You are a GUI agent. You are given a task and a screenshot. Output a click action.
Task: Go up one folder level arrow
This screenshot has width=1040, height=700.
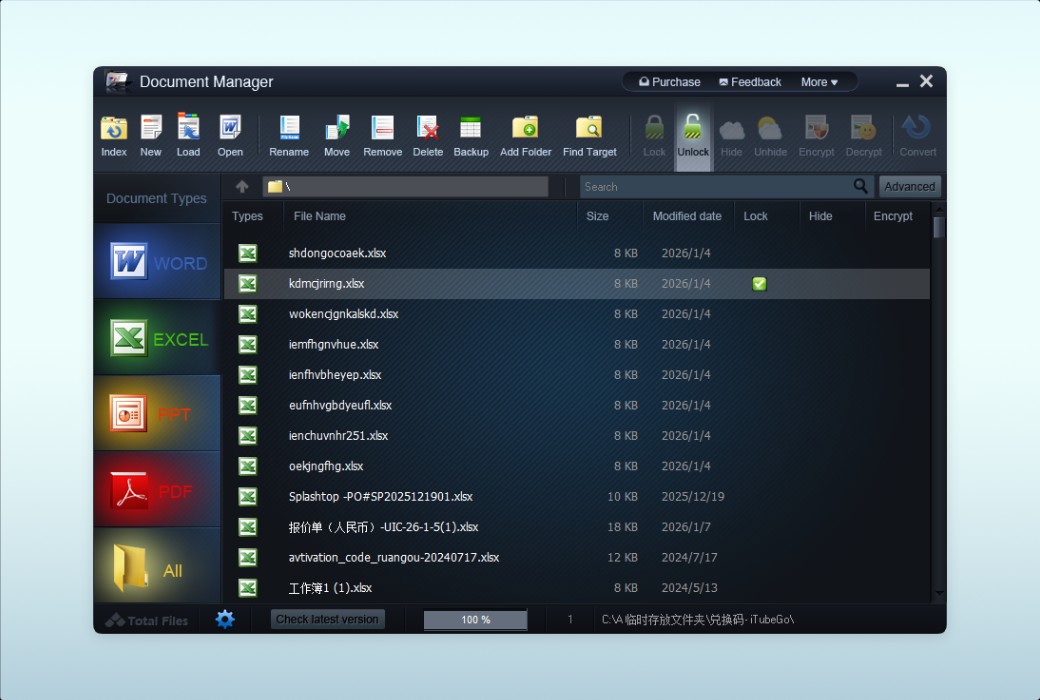(x=242, y=187)
